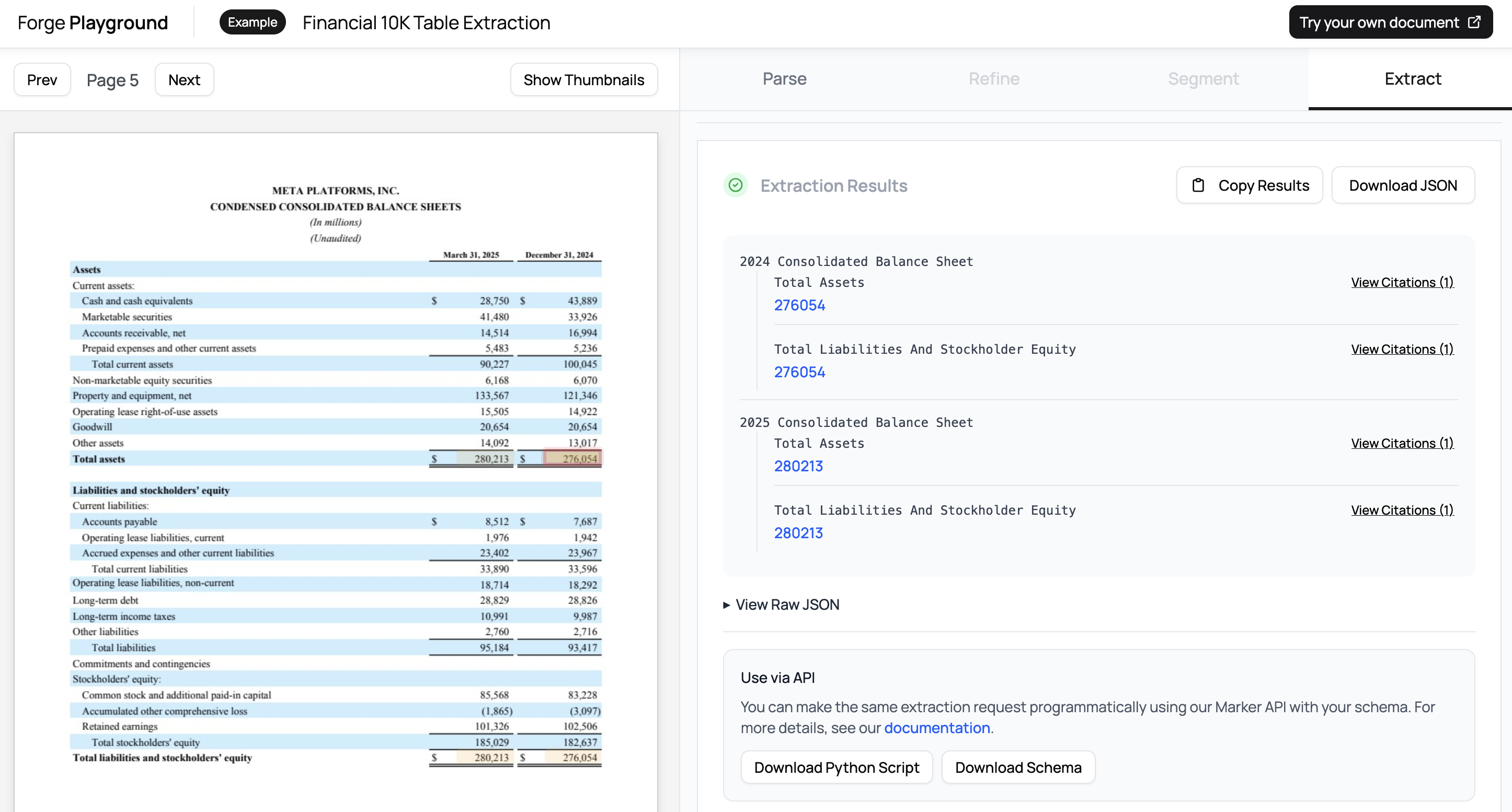This screenshot has height=812, width=1512.
Task: Click highlighted 276,054 total assets cell
Action: 572,458
